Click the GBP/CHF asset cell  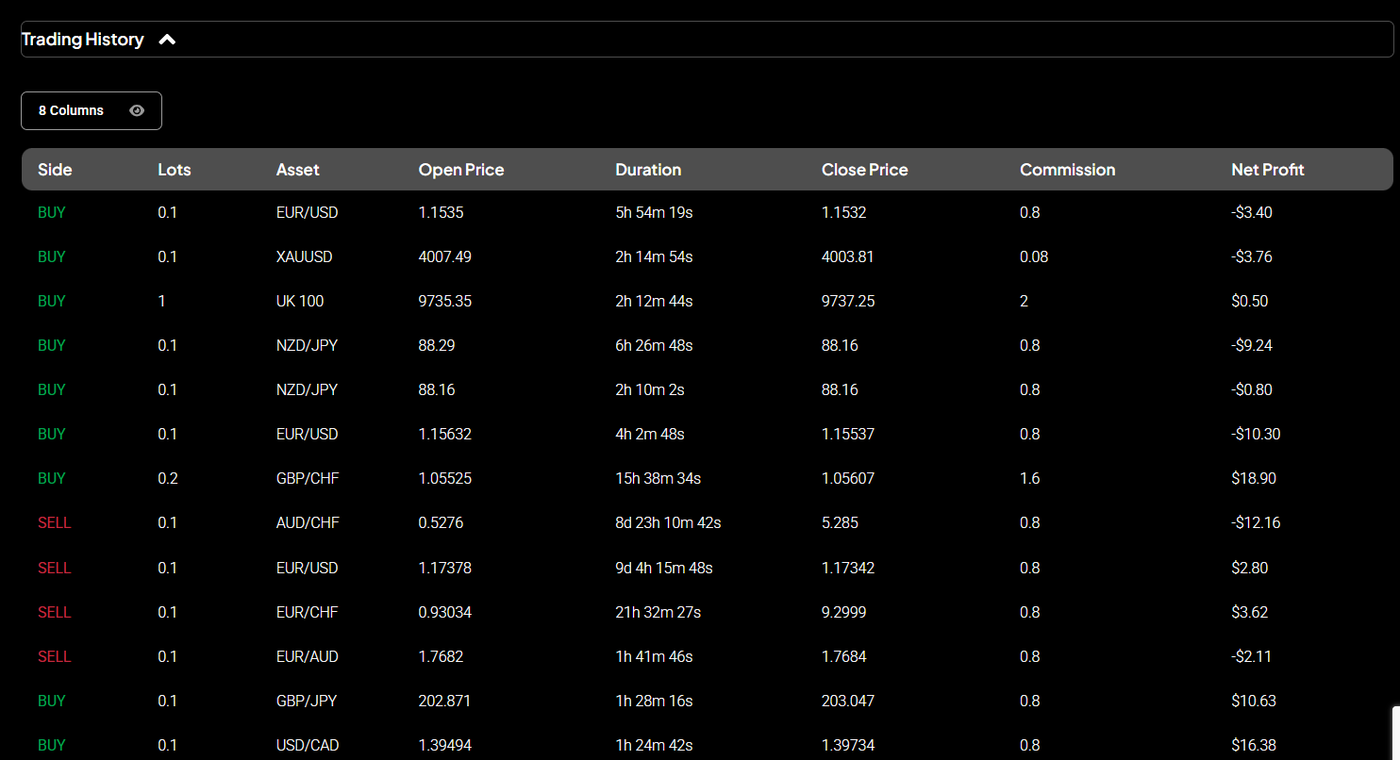pos(307,479)
